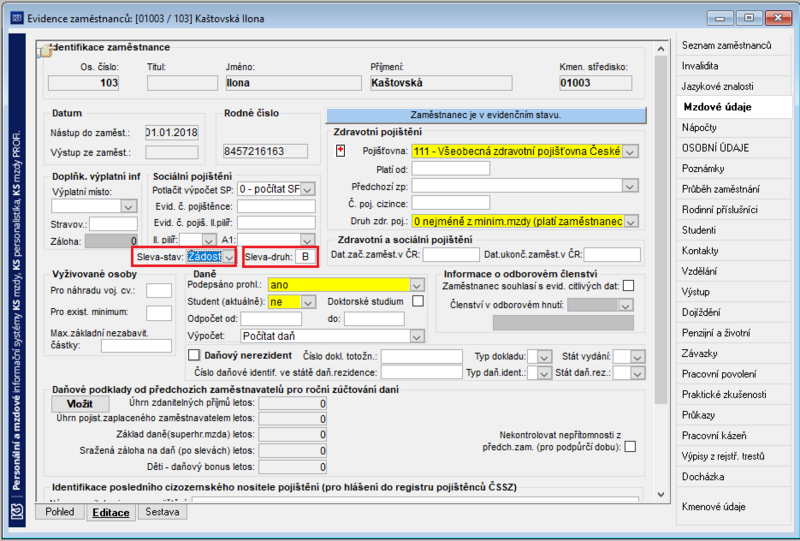The width and height of the screenshot is (800, 541).
Task: Open Student (aktuálně) dropdown
Action: (308, 302)
